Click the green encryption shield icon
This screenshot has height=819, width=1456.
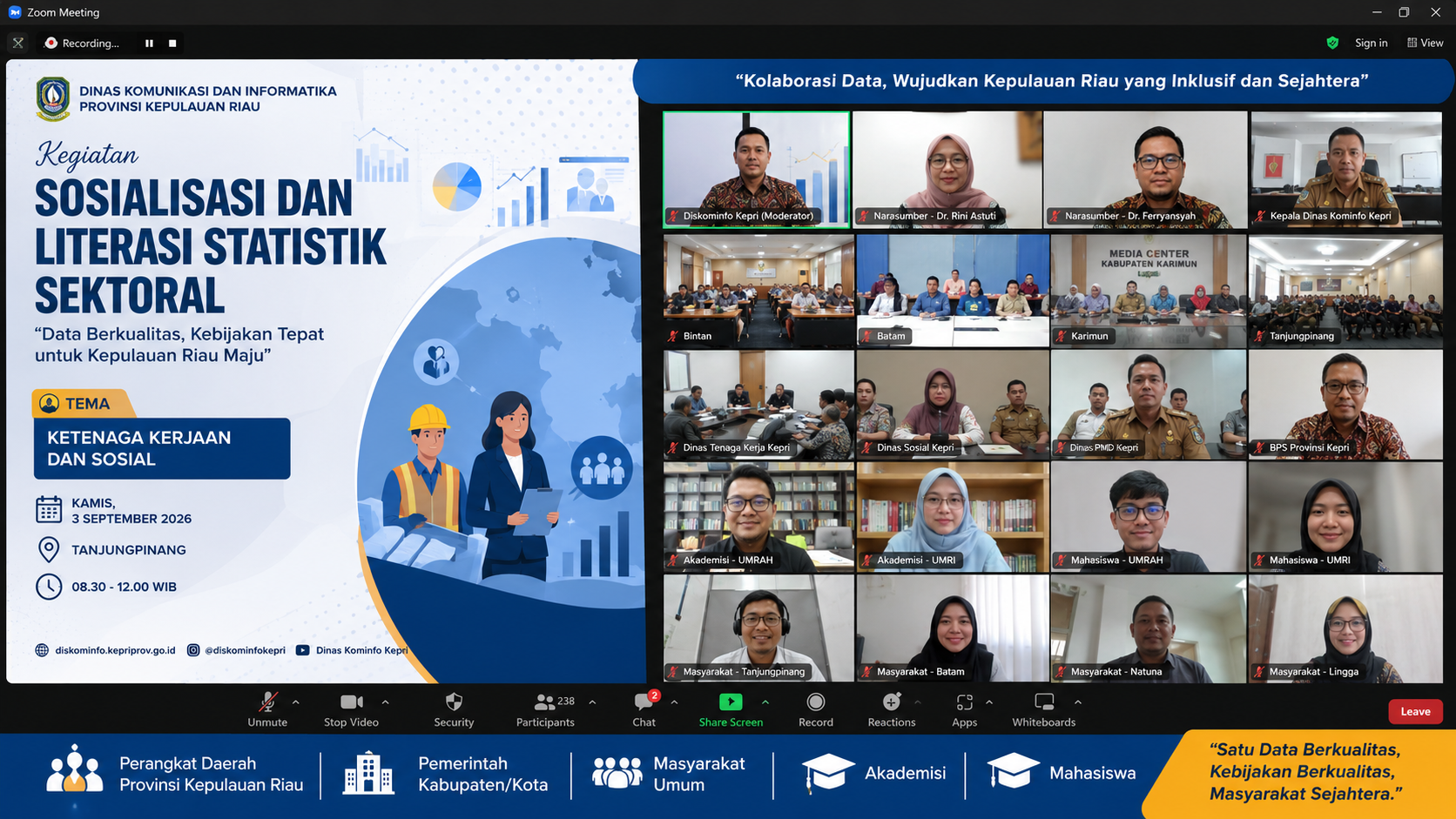coord(1332,43)
